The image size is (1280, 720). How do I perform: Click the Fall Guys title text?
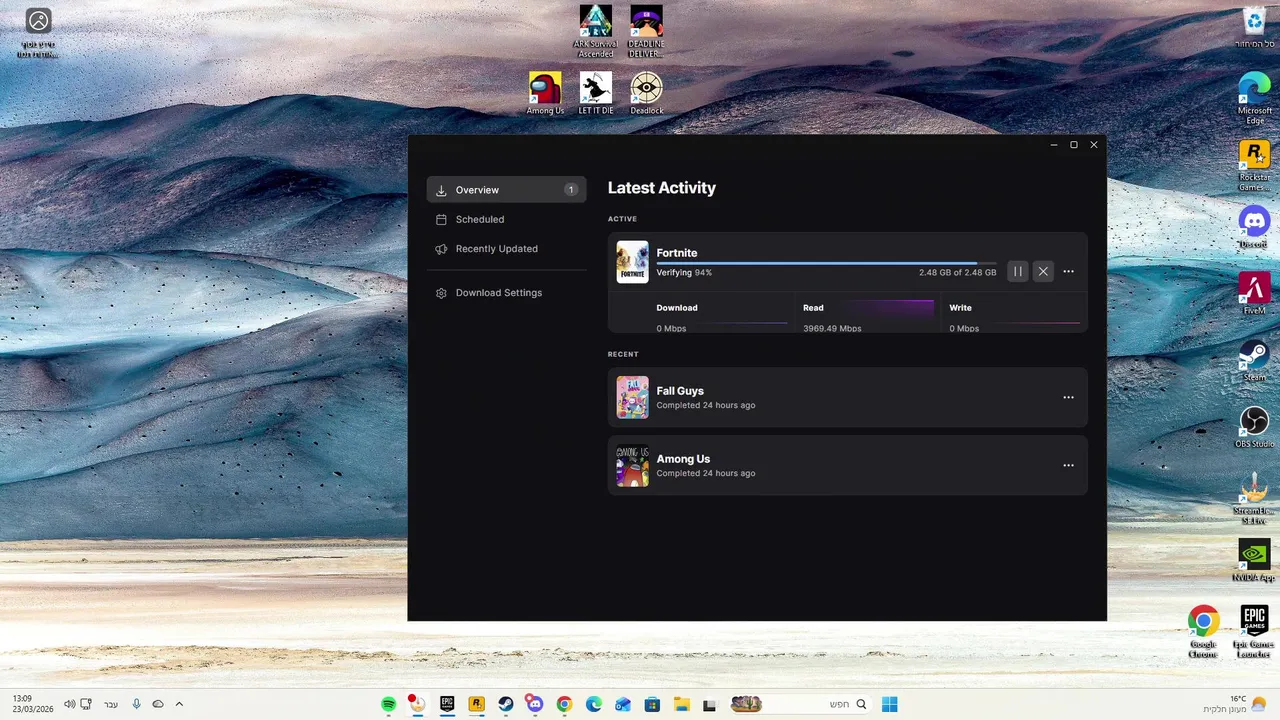pos(680,391)
